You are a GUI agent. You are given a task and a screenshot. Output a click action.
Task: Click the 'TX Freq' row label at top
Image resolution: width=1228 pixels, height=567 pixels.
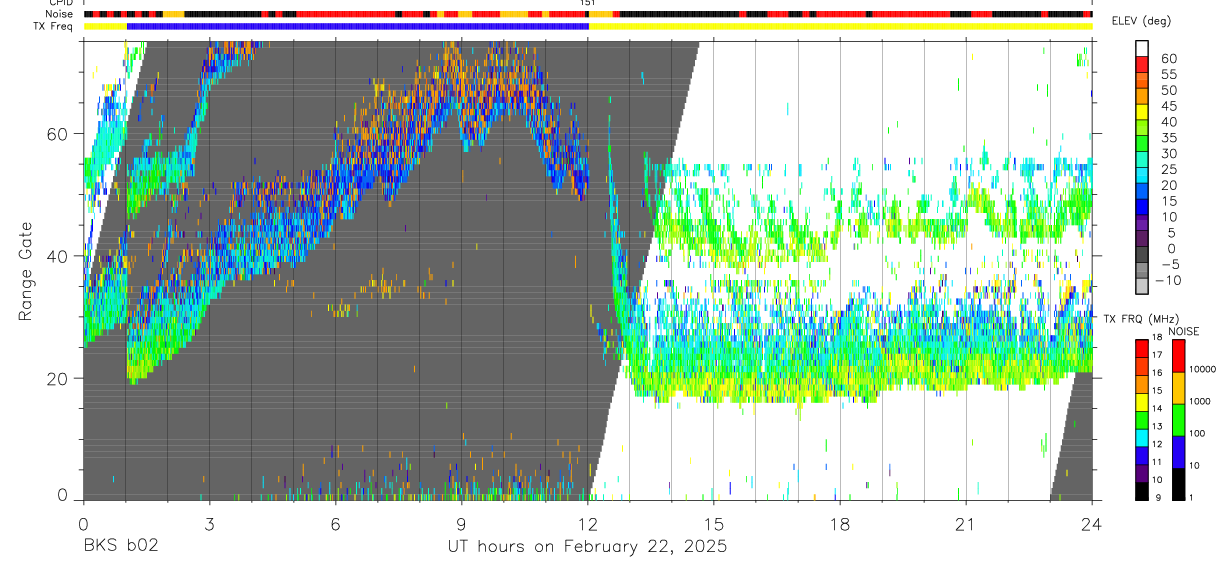pyautogui.click(x=55, y=26)
